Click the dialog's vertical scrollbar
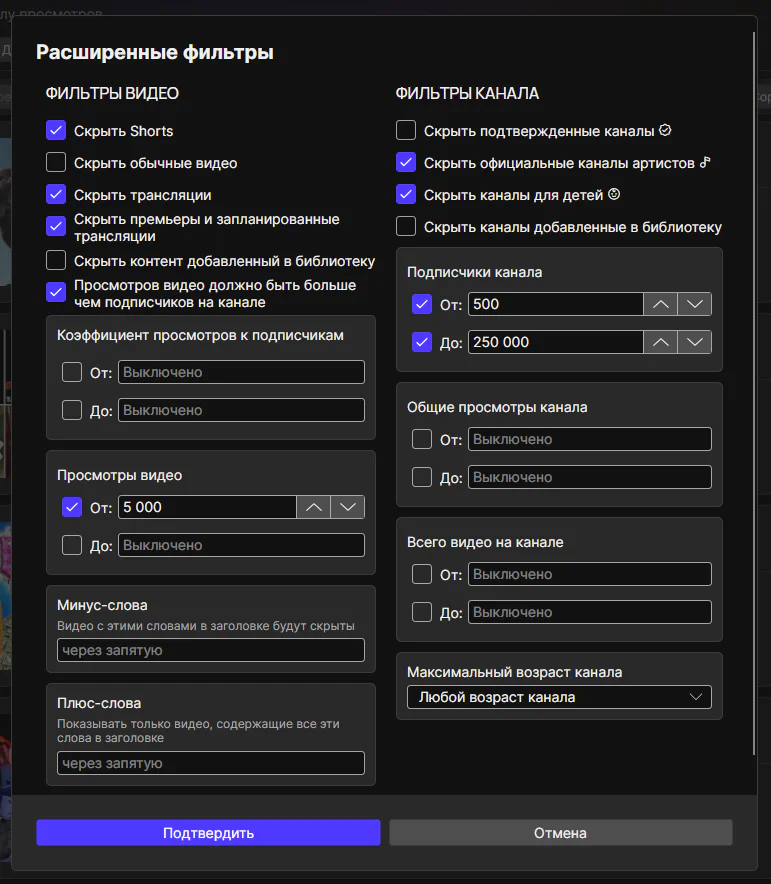Viewport: 771px width, 884px height. 754,394
